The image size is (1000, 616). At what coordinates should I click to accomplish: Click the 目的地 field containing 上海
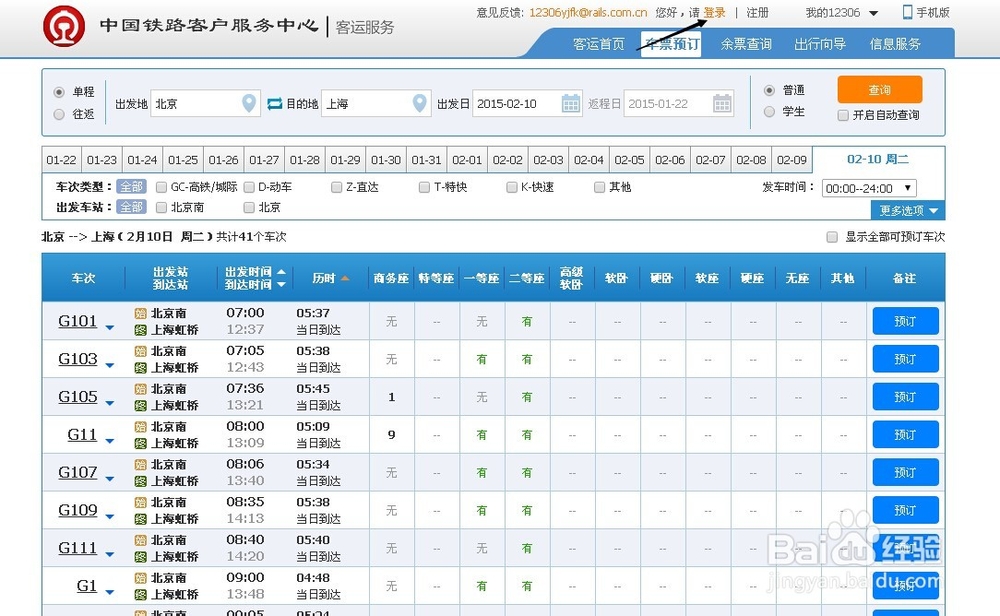pos(376,103)
